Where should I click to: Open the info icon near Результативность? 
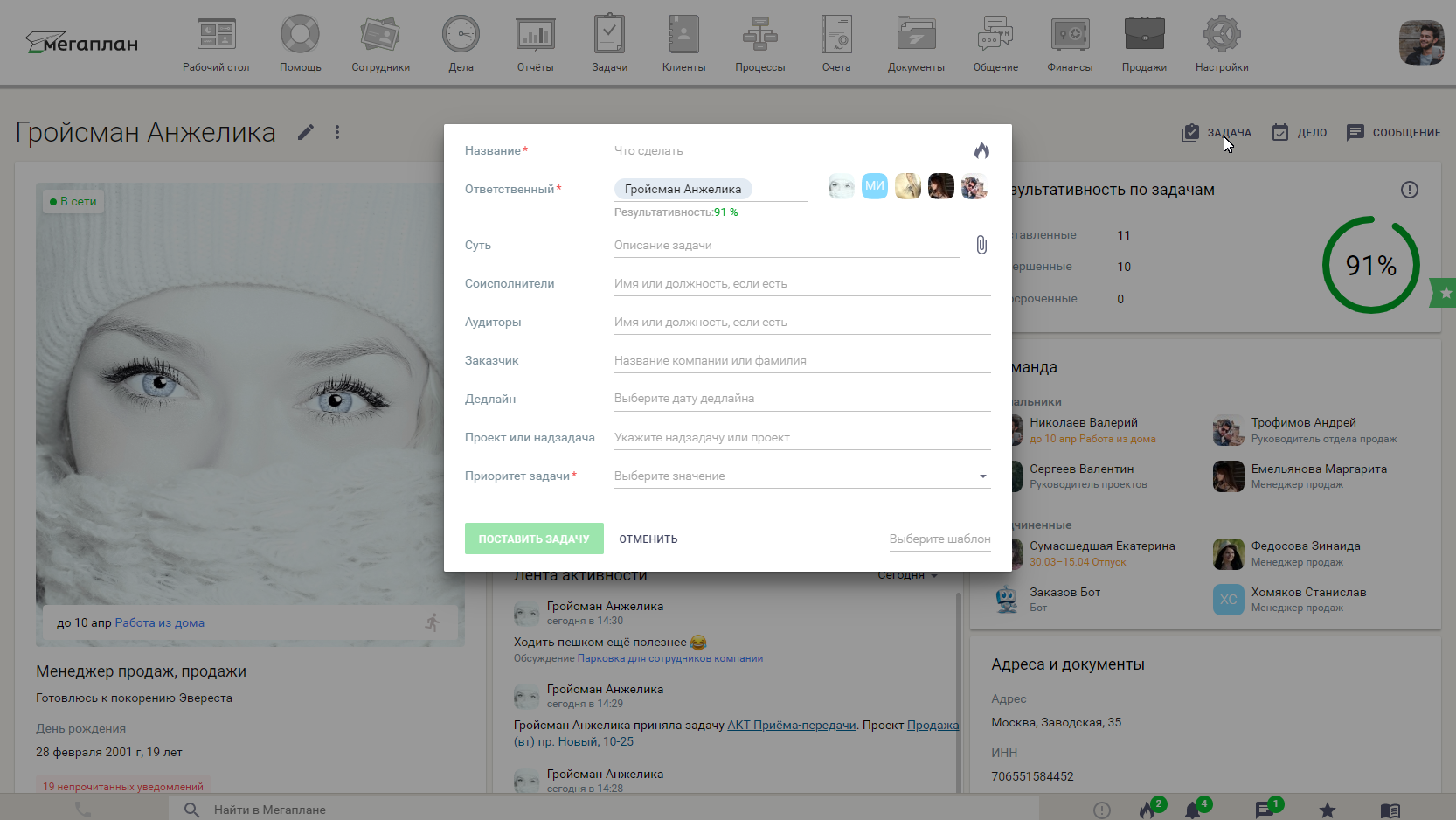1410,190
